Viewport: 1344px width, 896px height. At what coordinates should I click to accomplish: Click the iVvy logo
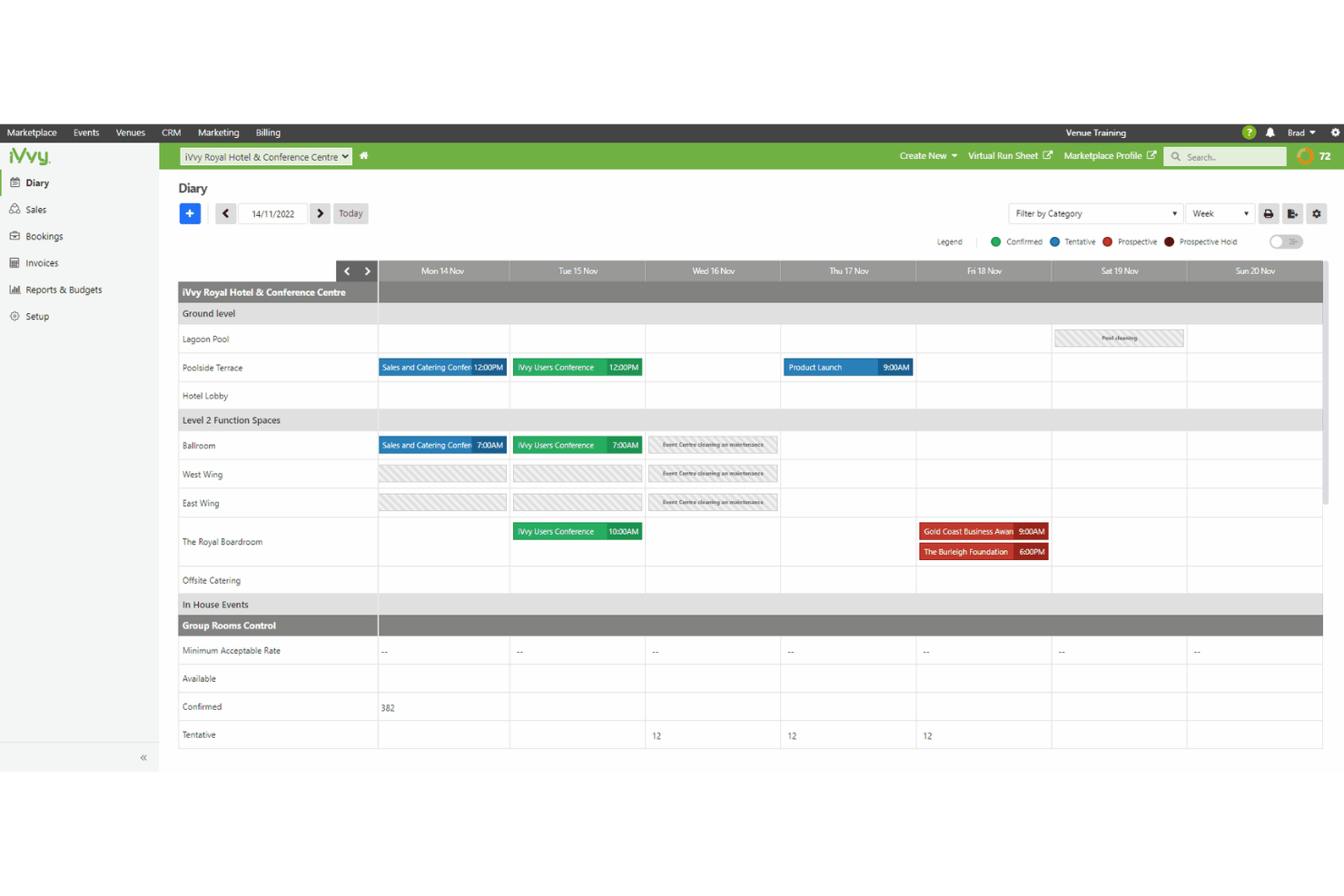29,156
